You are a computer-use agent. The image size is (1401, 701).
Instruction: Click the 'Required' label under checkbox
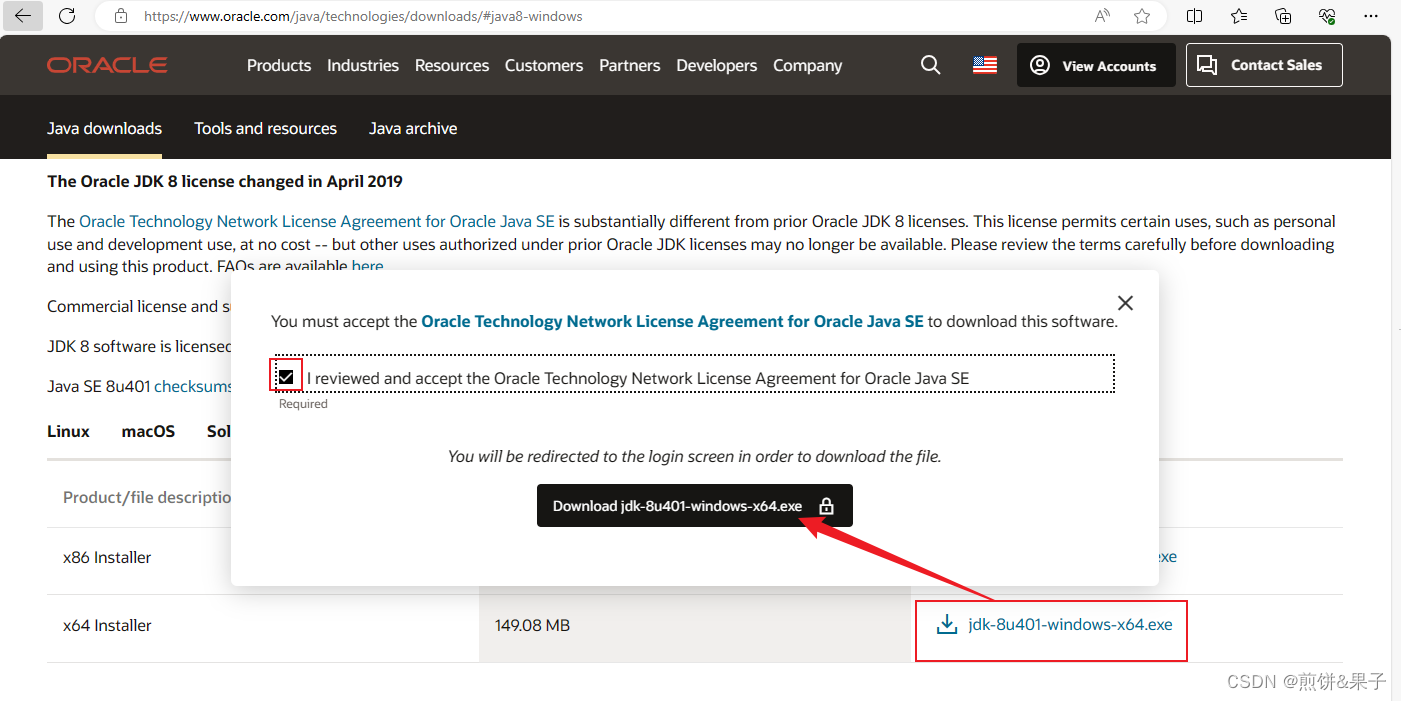(303, 404)
